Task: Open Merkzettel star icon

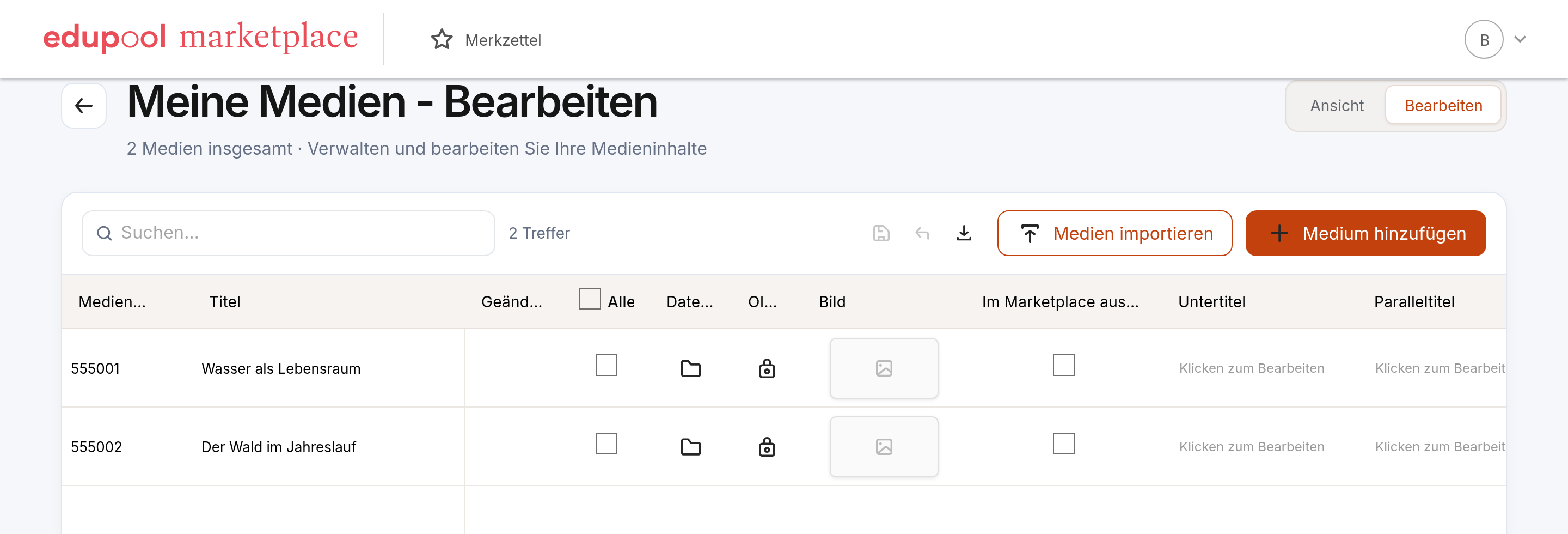Action: 442,40
